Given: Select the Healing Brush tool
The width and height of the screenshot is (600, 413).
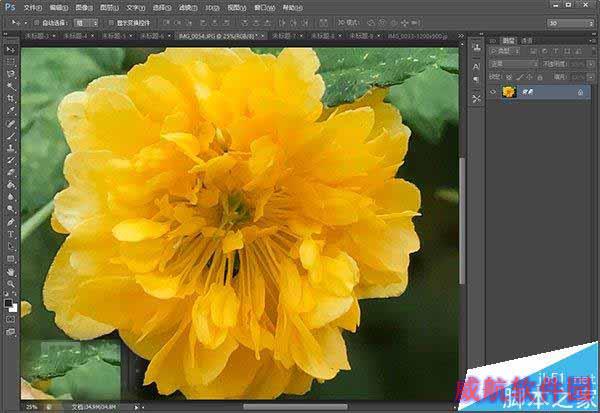Looking at the screenshot, I should click(x=11, y=124).
